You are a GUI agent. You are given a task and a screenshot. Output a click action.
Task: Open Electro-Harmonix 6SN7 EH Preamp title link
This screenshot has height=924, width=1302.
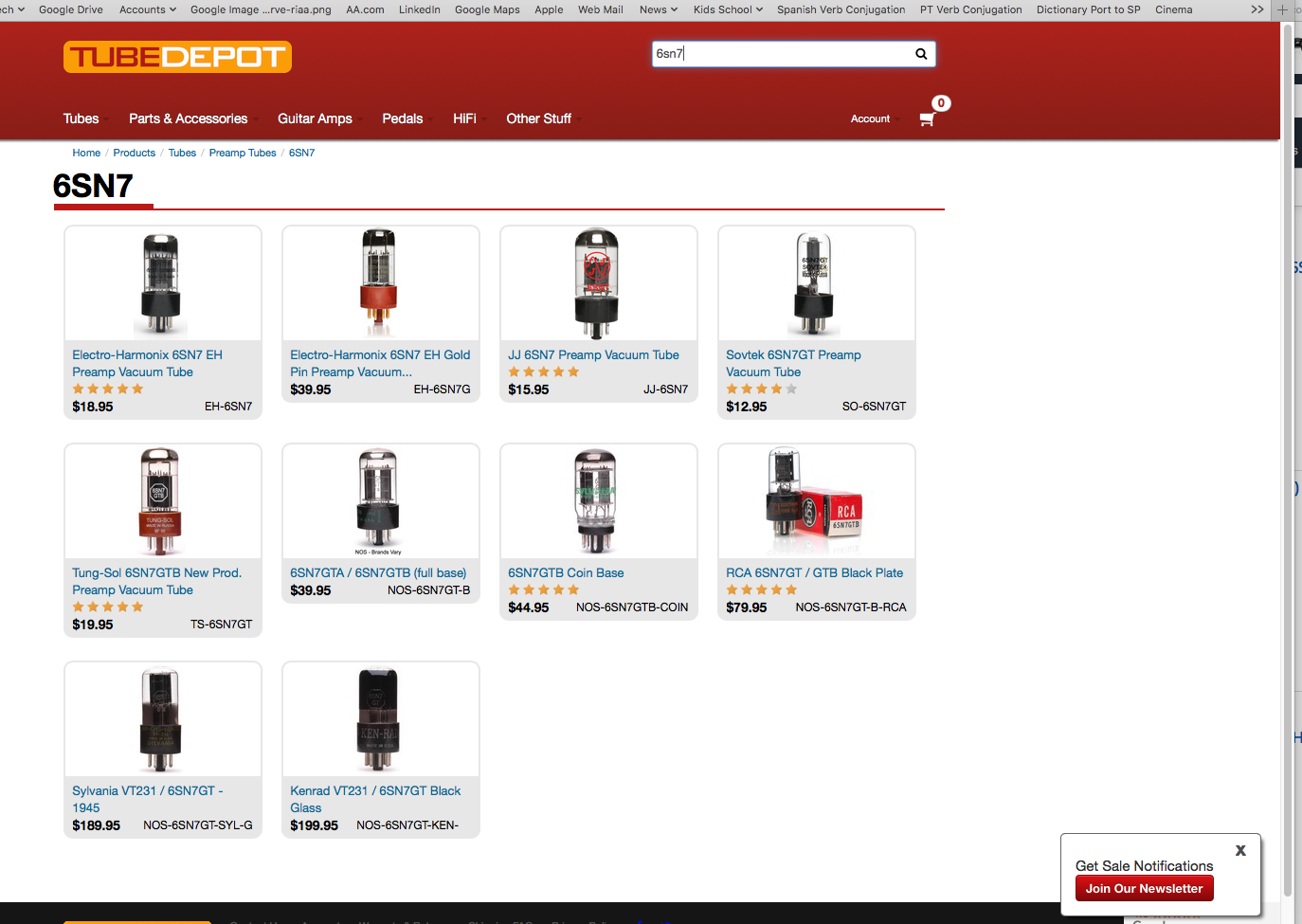pos(148,364)
